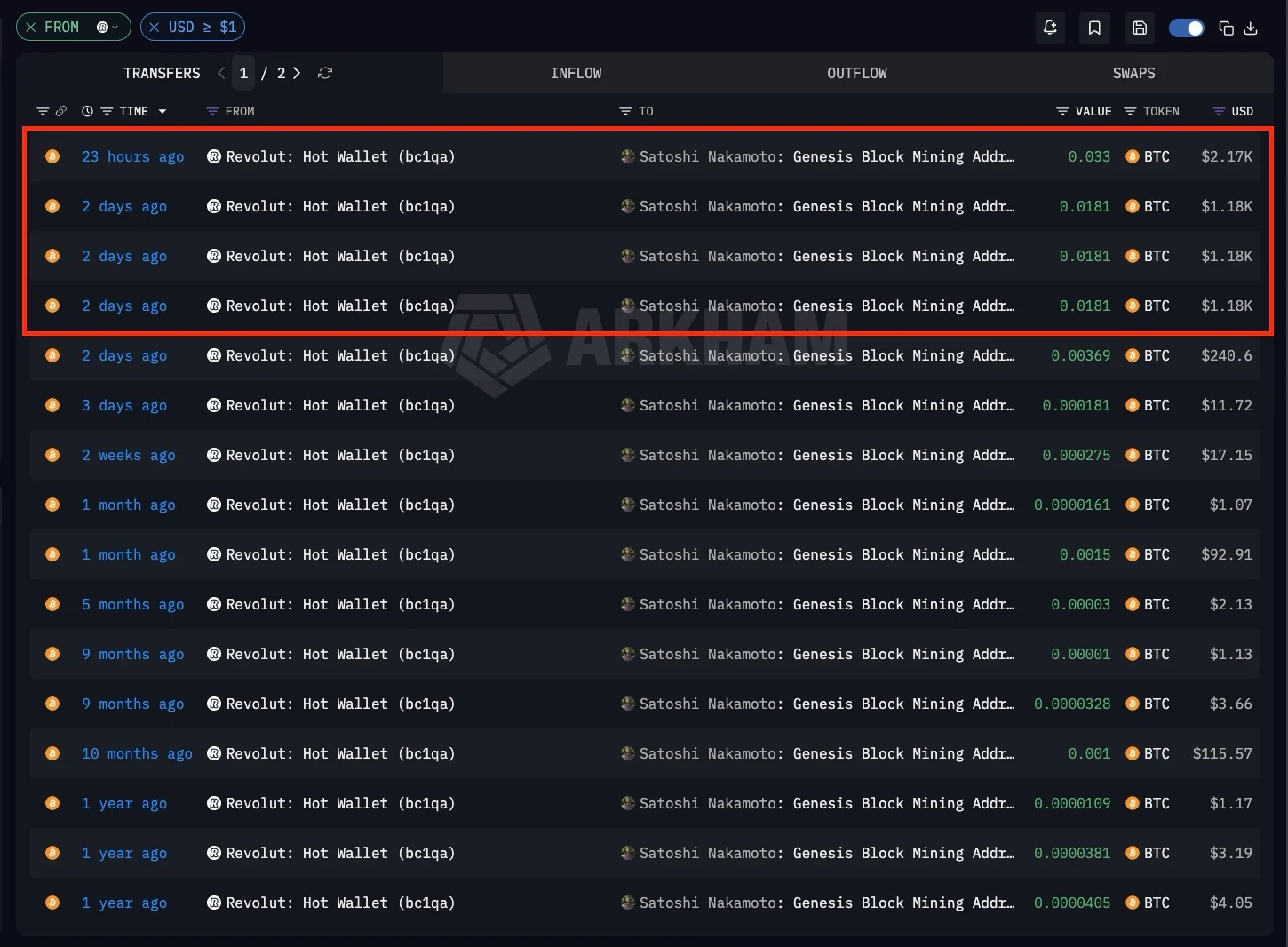Screen dimensions: 1288x947
Task: Open the leftmost column filter icon
Action: coord(42,111)
